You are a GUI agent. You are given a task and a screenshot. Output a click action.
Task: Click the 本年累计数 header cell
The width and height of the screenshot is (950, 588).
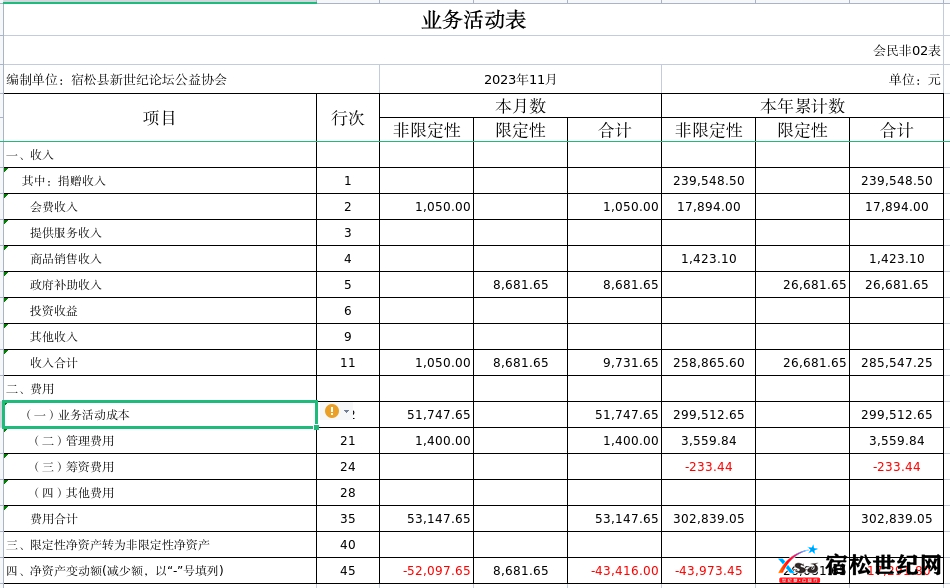point(802,106)
